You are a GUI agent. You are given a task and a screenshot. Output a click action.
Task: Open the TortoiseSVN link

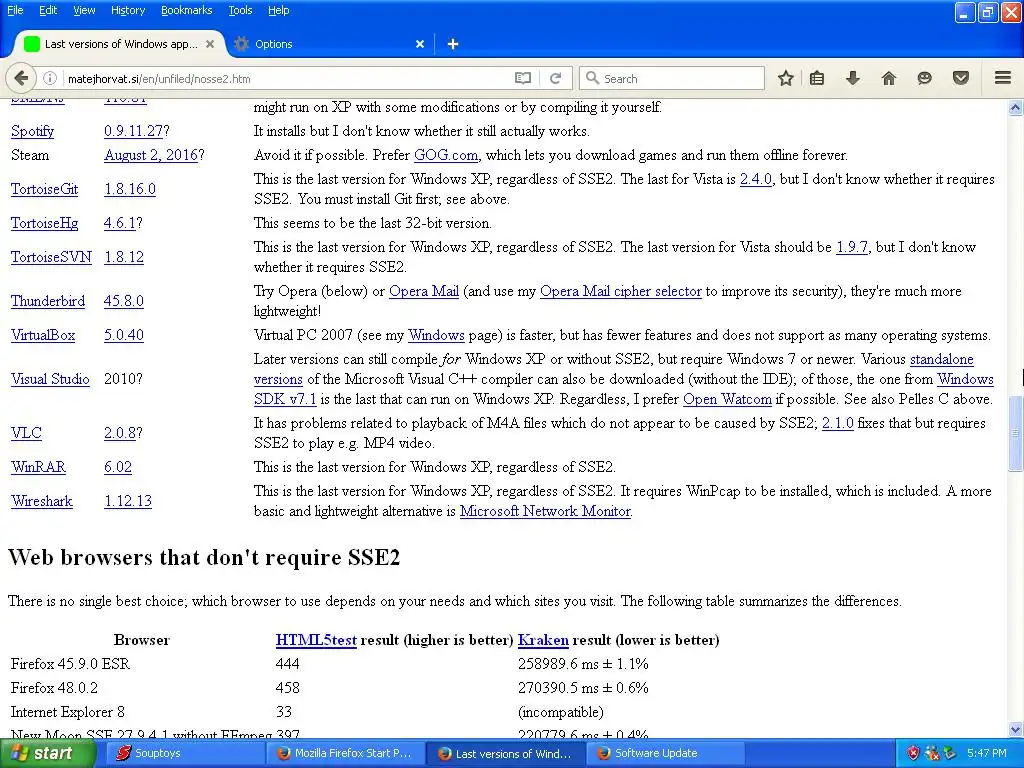[51, 257]
